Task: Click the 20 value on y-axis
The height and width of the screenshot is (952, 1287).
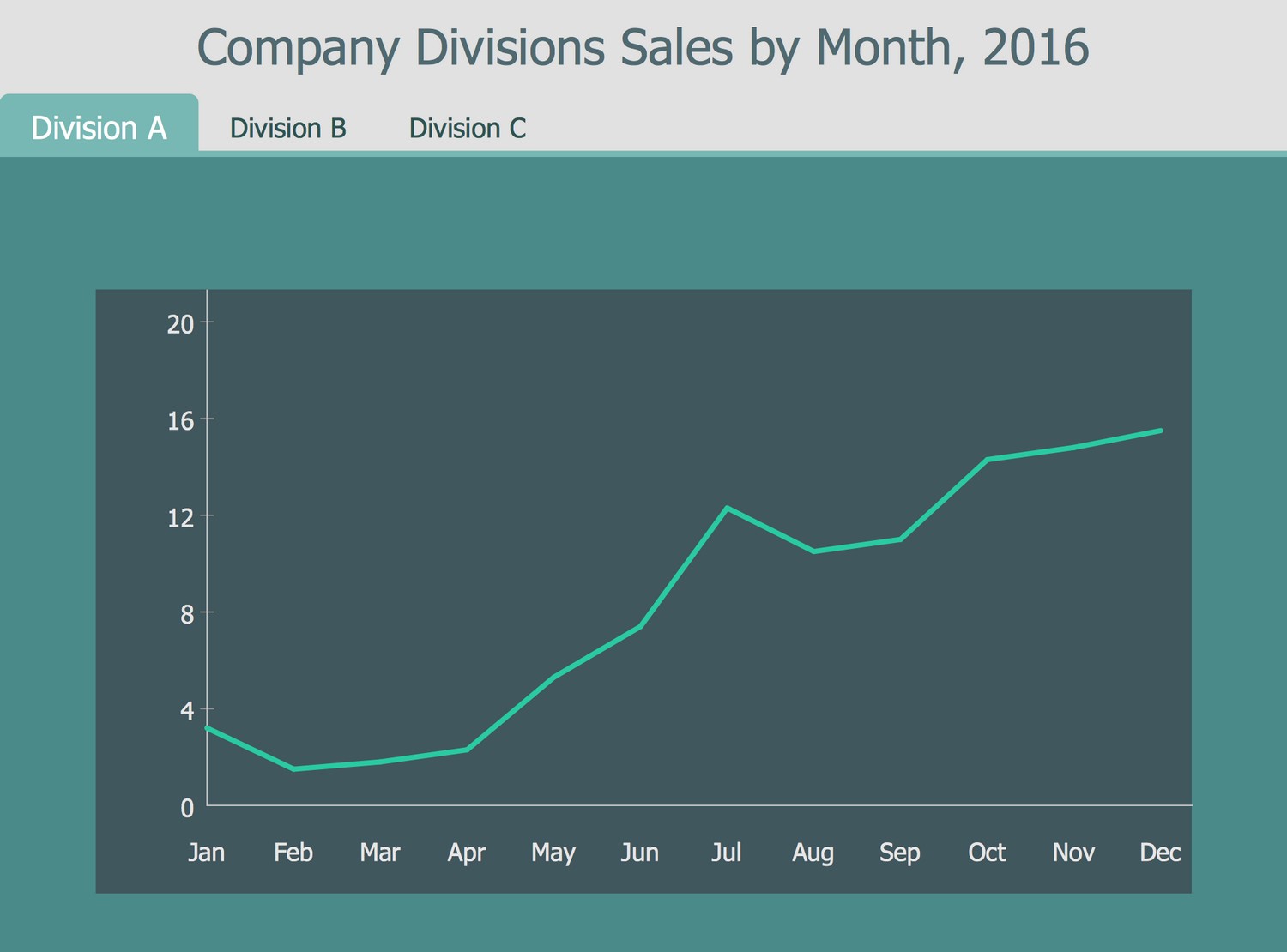Action: pos(181,324)
